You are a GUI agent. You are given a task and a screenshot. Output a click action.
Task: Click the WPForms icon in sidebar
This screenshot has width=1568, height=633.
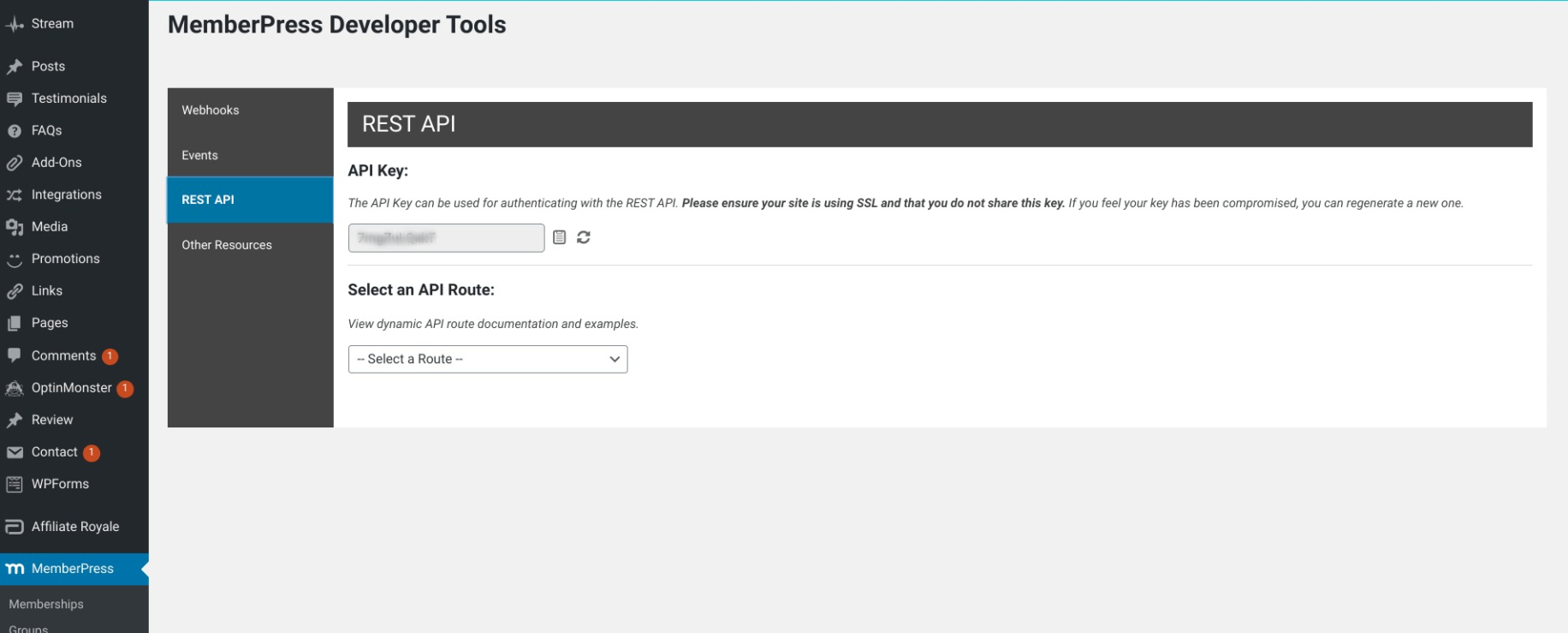pos(15,484)
